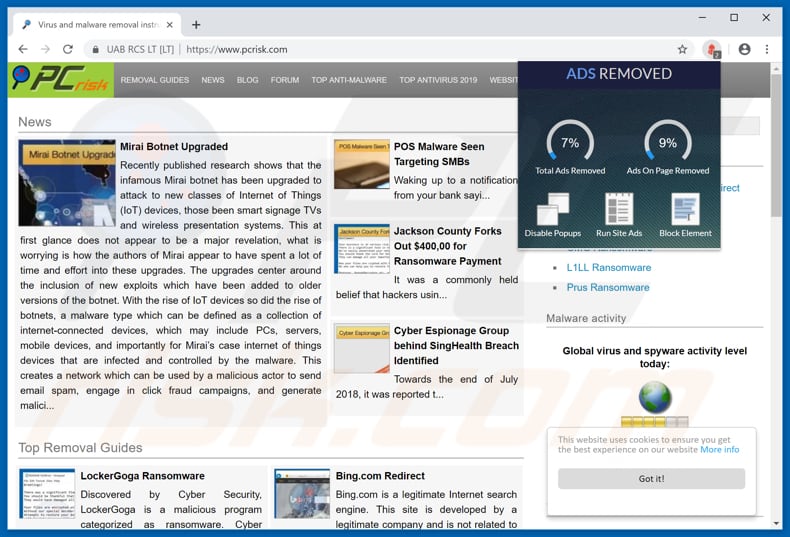Reload the page
Image resolution: width=790 pixels, height=537 pixels.
click(x=68, y=49)
